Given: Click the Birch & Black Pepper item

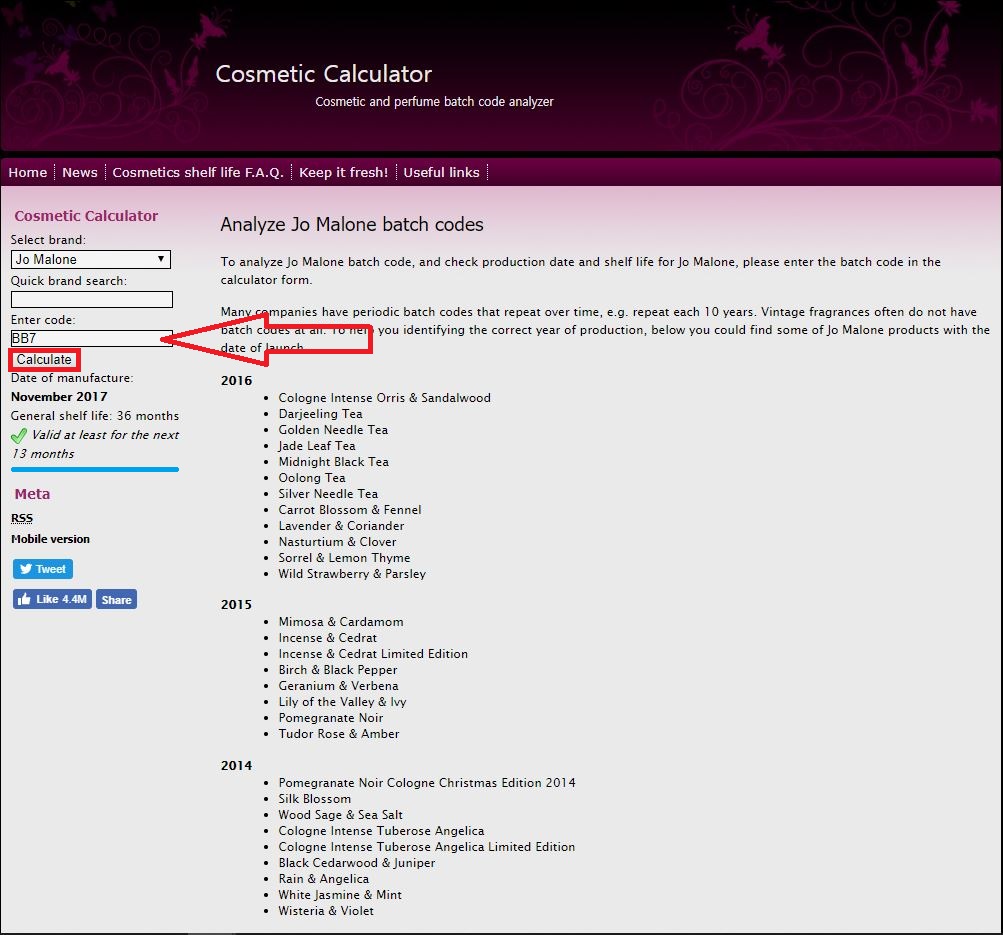Looking at the screenshot, I should pyautogui.click(x=338, y=670).
